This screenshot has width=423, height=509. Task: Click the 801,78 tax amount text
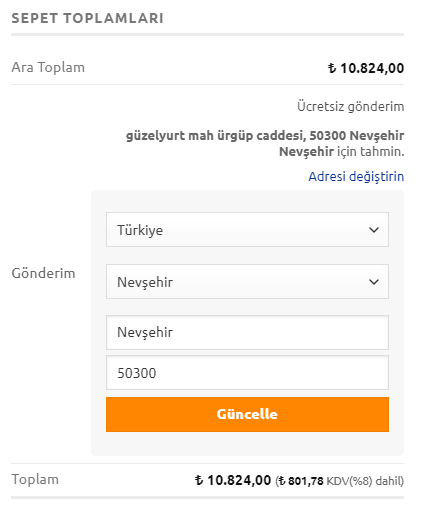click(306, 481)
